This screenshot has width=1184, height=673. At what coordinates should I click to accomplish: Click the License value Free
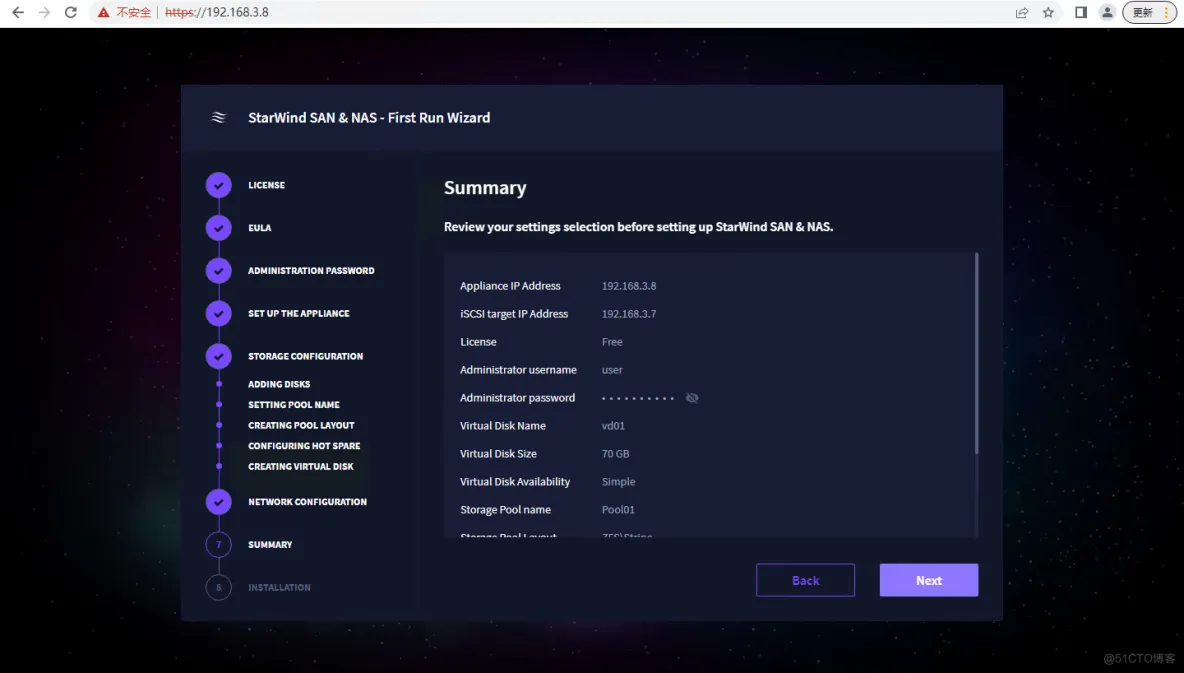click(612, 341)
